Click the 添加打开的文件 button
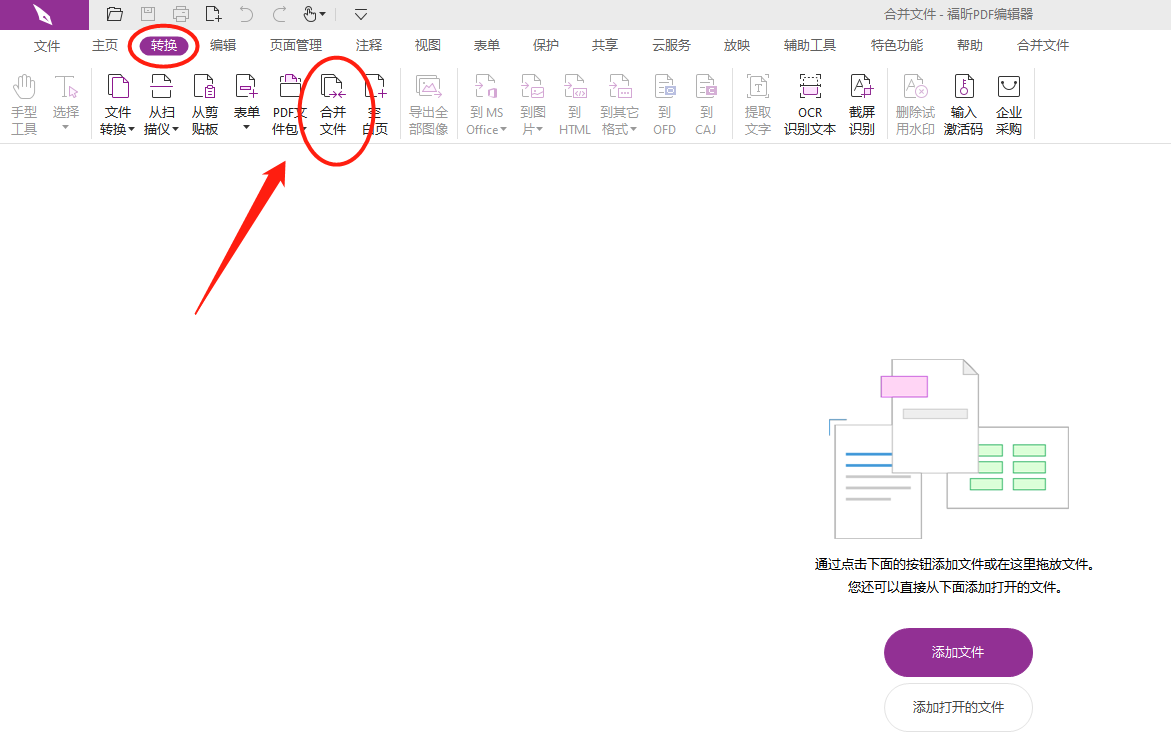This screenshot has width=1171, height=753. pos(957,707)
